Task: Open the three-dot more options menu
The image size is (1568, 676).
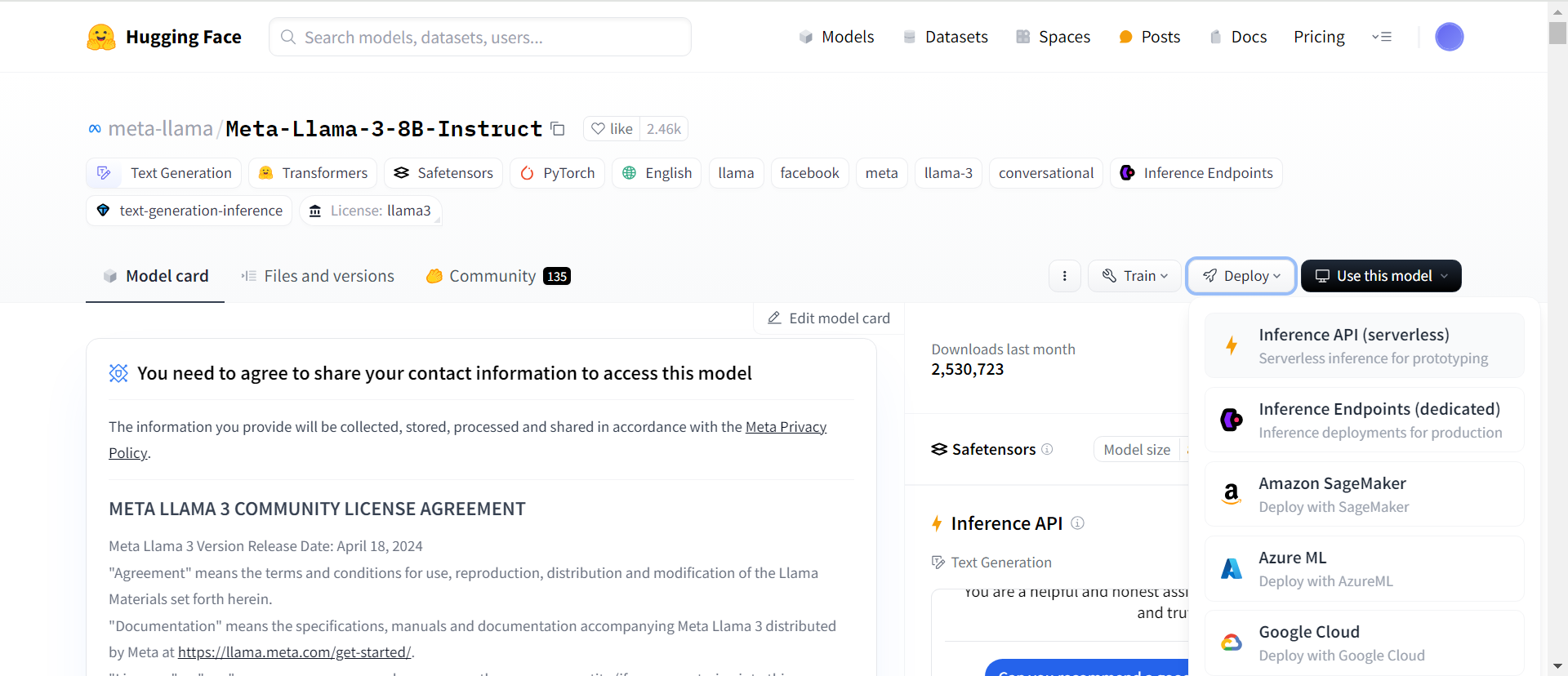Action: click(1064, 276)
